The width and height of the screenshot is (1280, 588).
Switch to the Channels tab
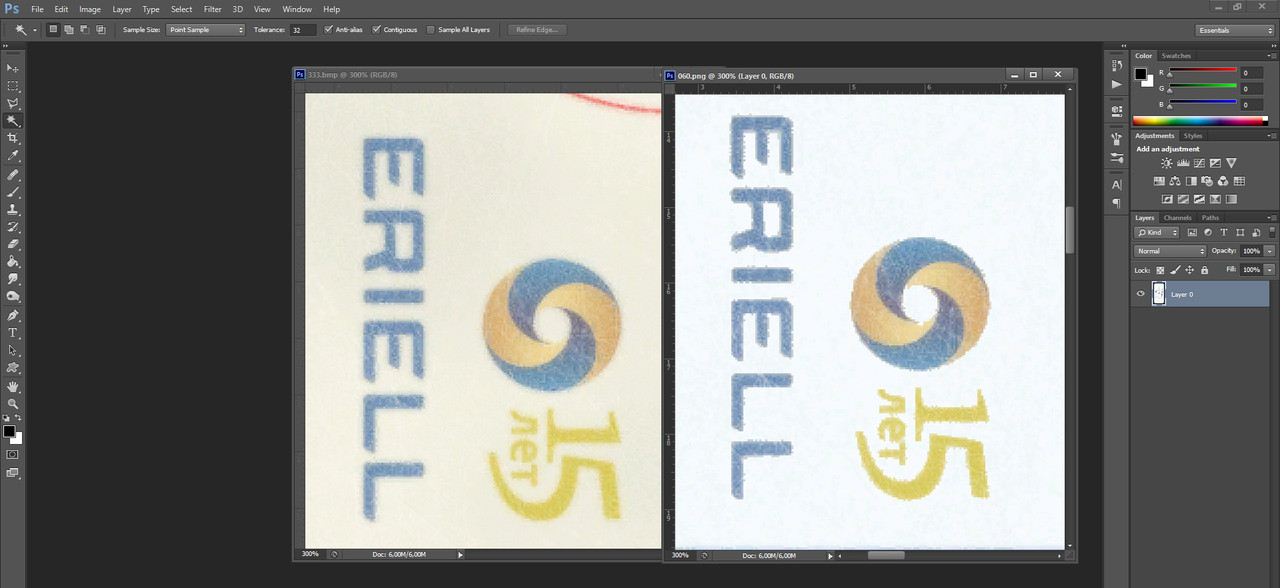pyautogui.click(x=1177, y=218)
